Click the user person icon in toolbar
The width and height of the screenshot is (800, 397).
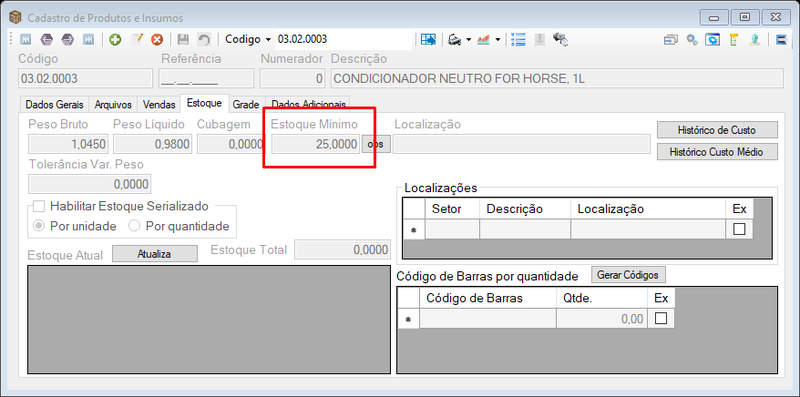click(756, 39)
